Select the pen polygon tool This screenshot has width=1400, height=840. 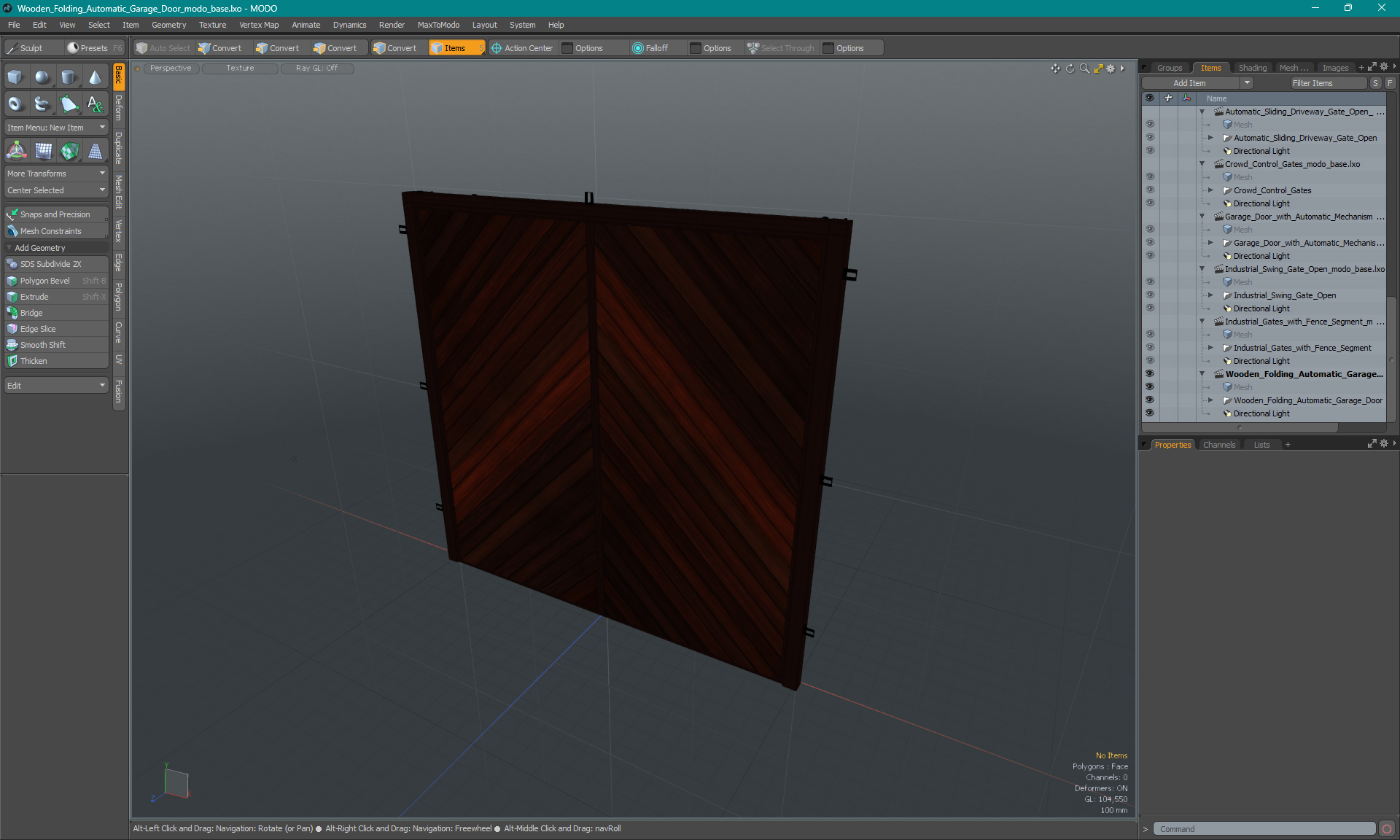[x=69, y=104]
